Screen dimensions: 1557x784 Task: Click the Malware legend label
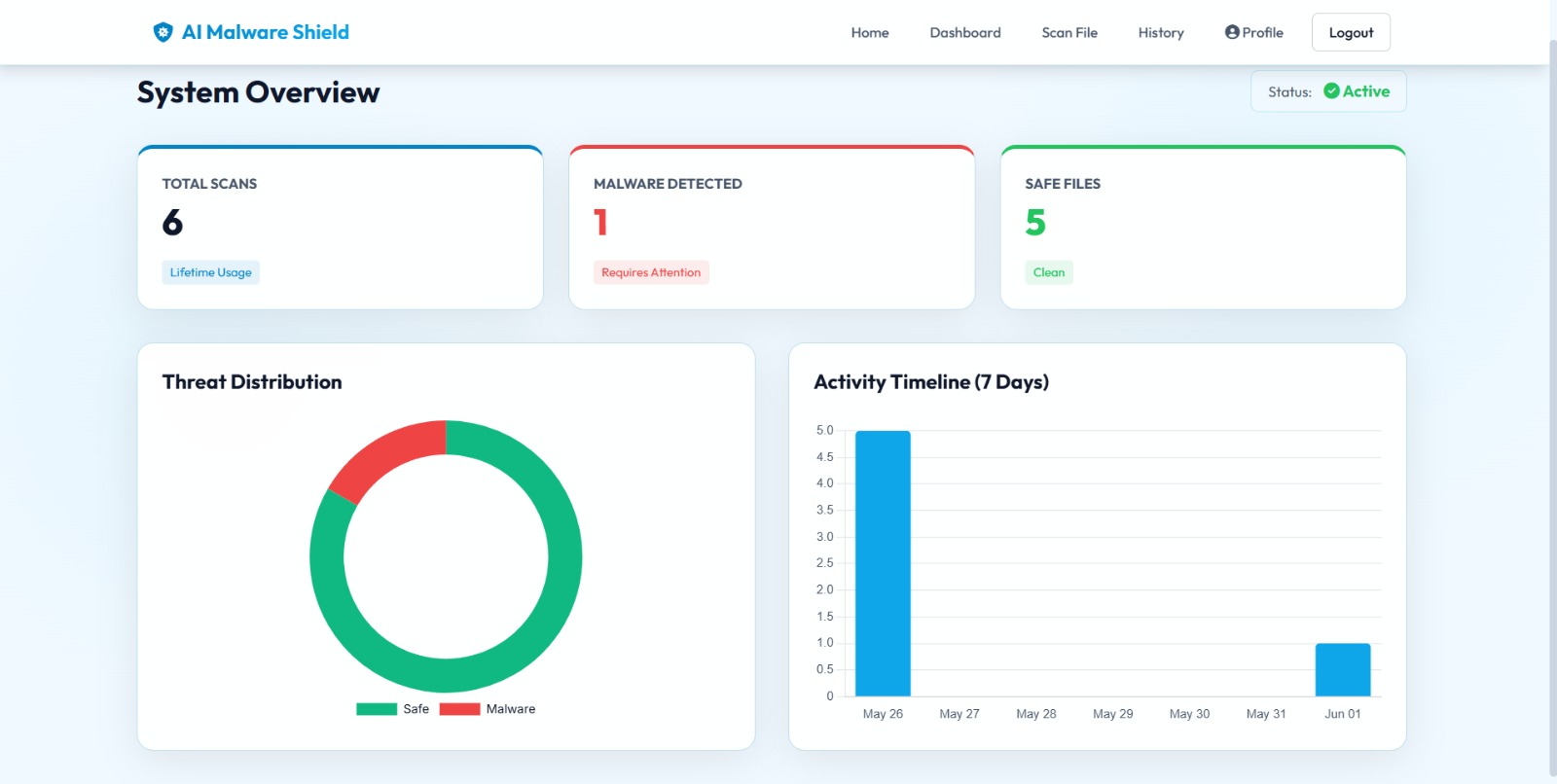(x=511, y=709)
